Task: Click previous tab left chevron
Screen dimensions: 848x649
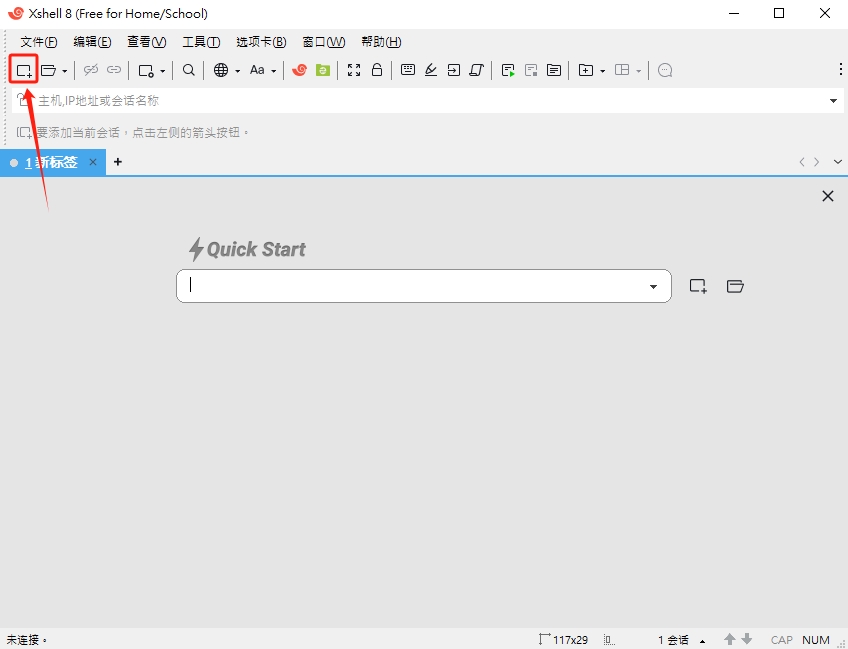Action: (802, 162)
